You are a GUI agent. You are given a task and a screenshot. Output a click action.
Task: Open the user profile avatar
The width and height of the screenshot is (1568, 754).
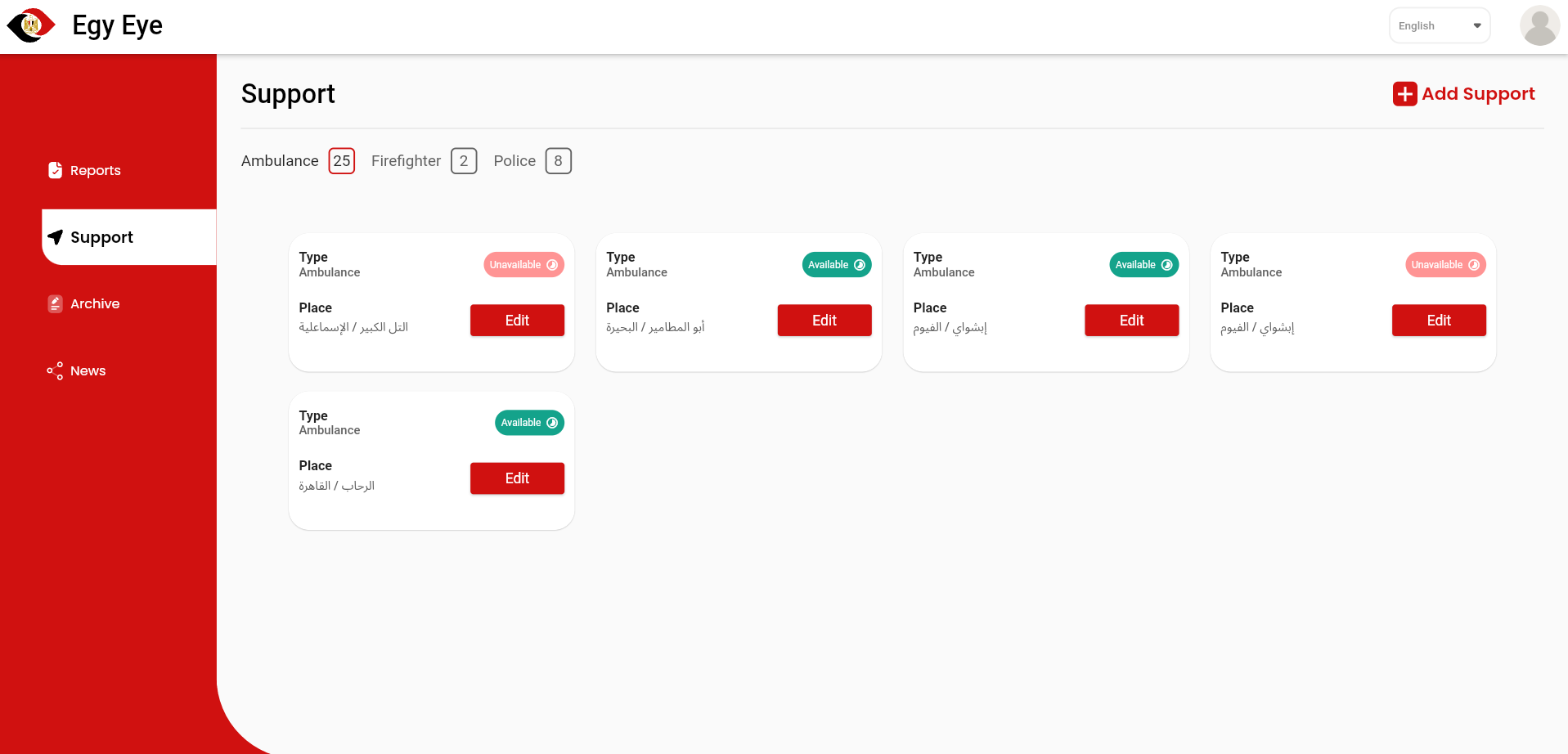coord(1539,25)
